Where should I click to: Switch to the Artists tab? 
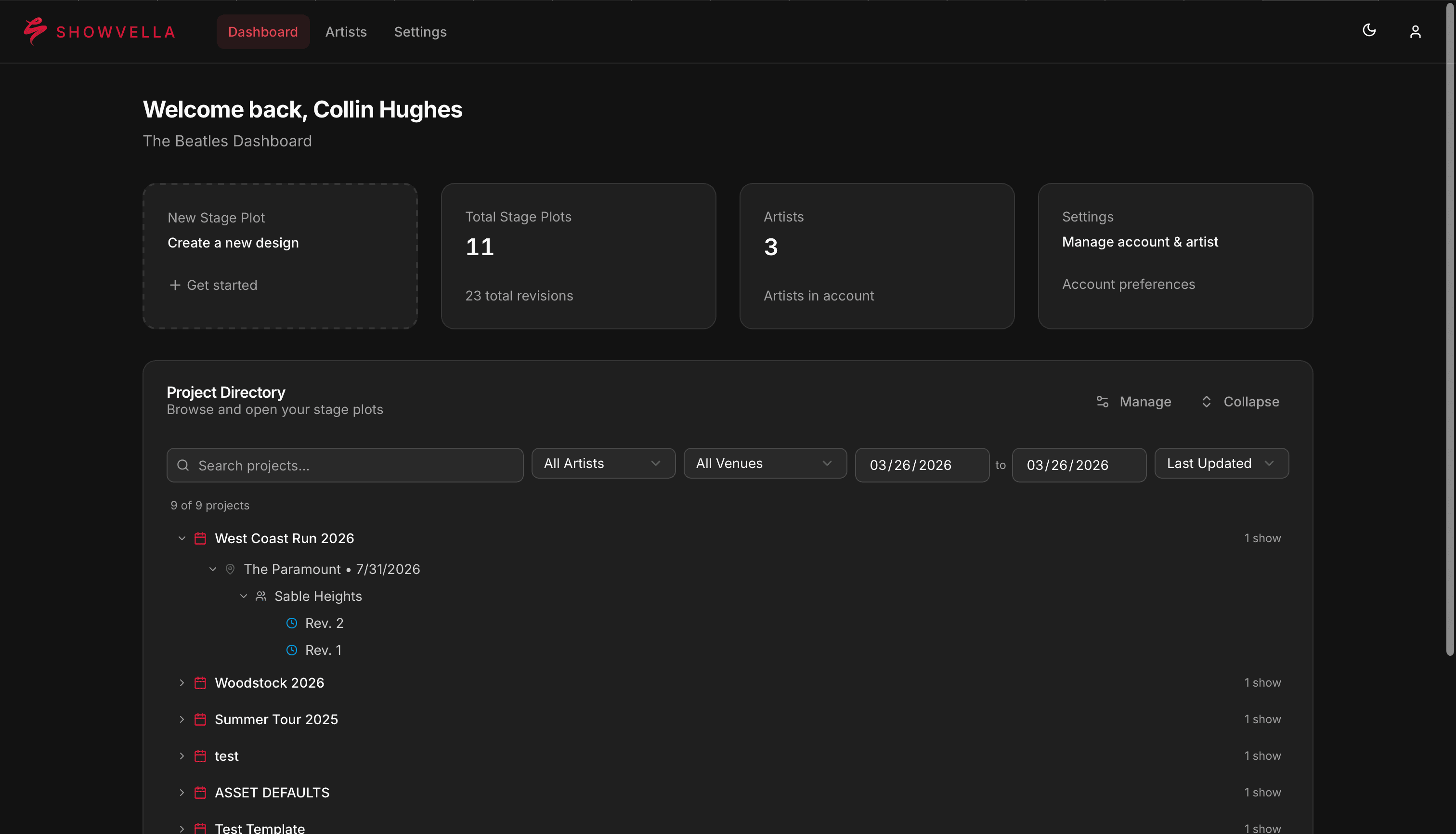click(346, 31)
